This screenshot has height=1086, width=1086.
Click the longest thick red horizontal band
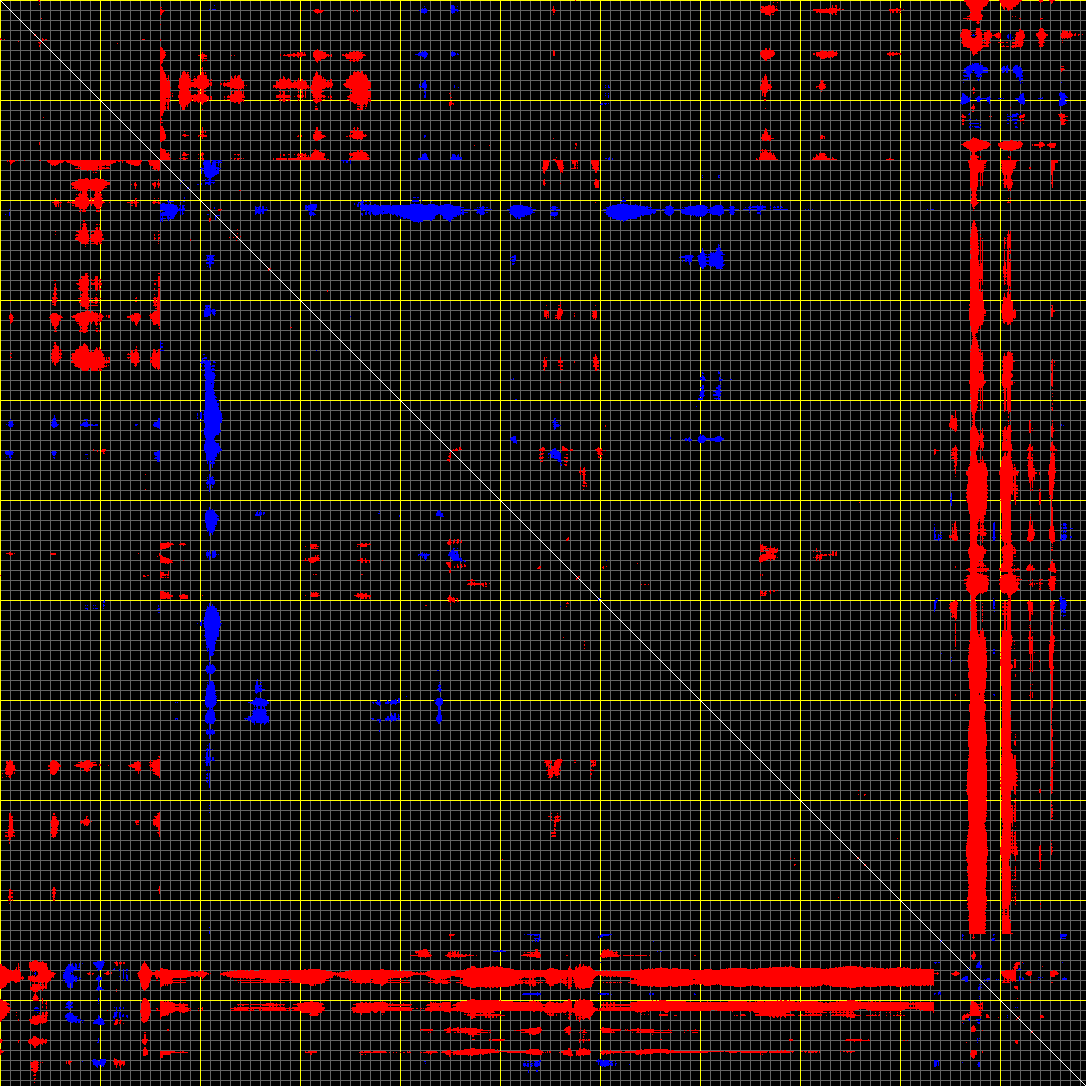pos(700,976)
